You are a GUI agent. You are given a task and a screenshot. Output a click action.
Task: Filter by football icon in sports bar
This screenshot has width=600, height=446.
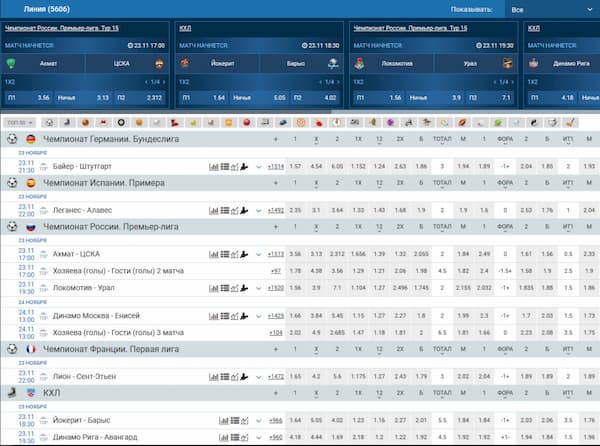coord(49,122)
